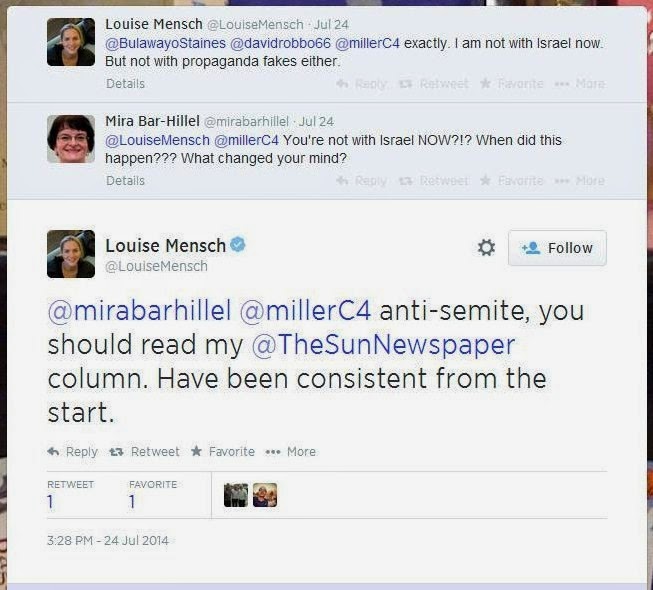Retweet the main tweet

(x=145, y=452)
